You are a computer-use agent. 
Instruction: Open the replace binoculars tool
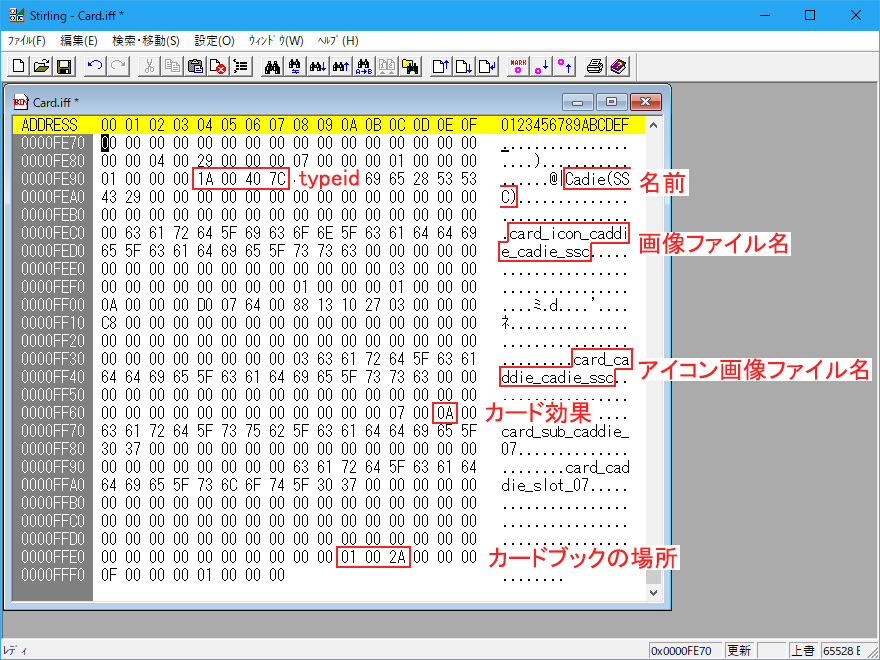[295, 66]
